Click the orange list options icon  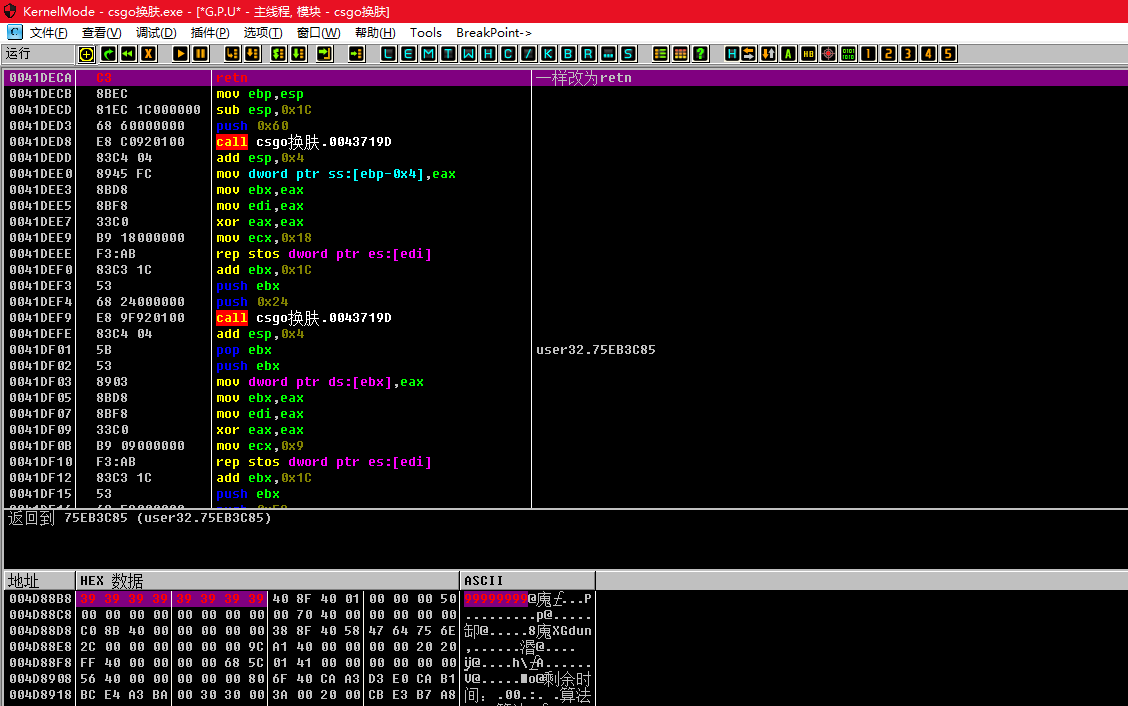[660, 54]
